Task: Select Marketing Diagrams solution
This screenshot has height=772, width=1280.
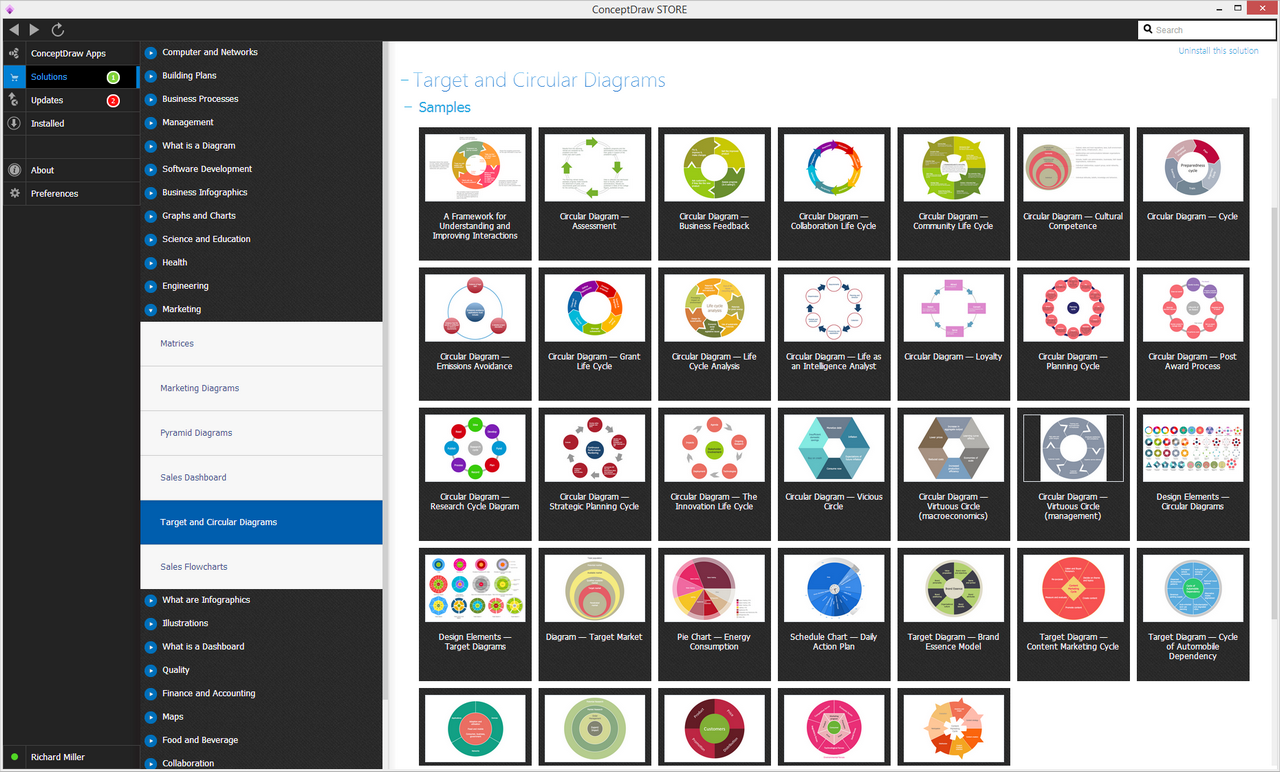Action: point(261,388)
